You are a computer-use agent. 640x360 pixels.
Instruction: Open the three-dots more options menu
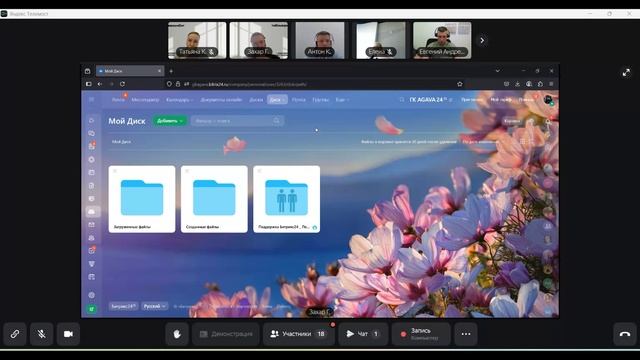[466, 334]
